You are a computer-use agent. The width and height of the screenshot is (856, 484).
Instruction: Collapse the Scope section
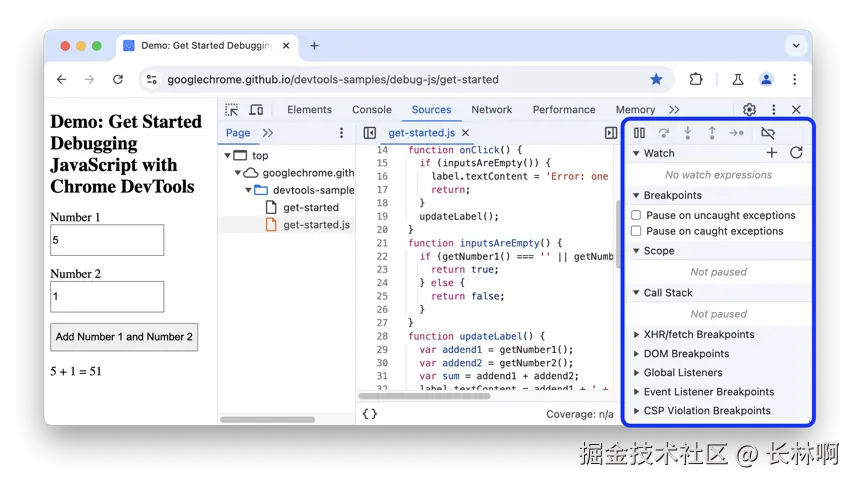[636, 250]
